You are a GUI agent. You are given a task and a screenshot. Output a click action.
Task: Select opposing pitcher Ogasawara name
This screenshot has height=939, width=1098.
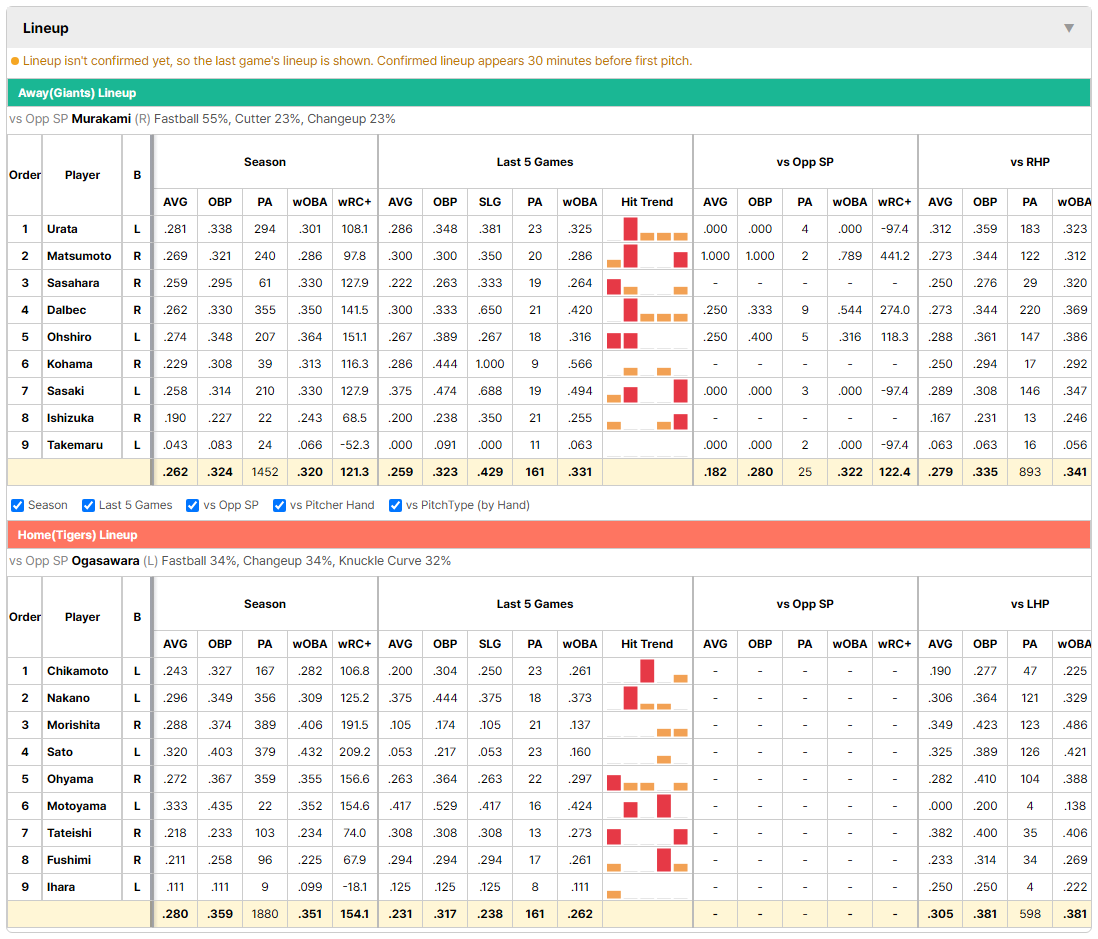point(105,561)
